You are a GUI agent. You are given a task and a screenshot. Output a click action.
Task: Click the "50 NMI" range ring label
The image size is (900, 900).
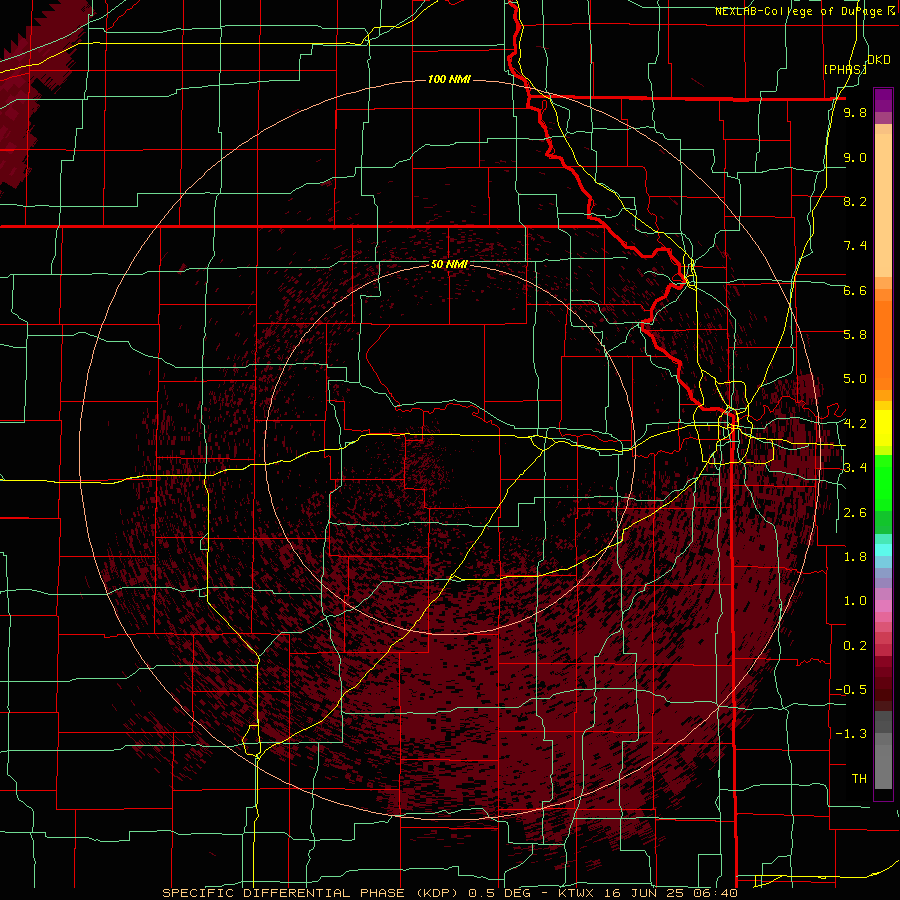click(449, 264)
